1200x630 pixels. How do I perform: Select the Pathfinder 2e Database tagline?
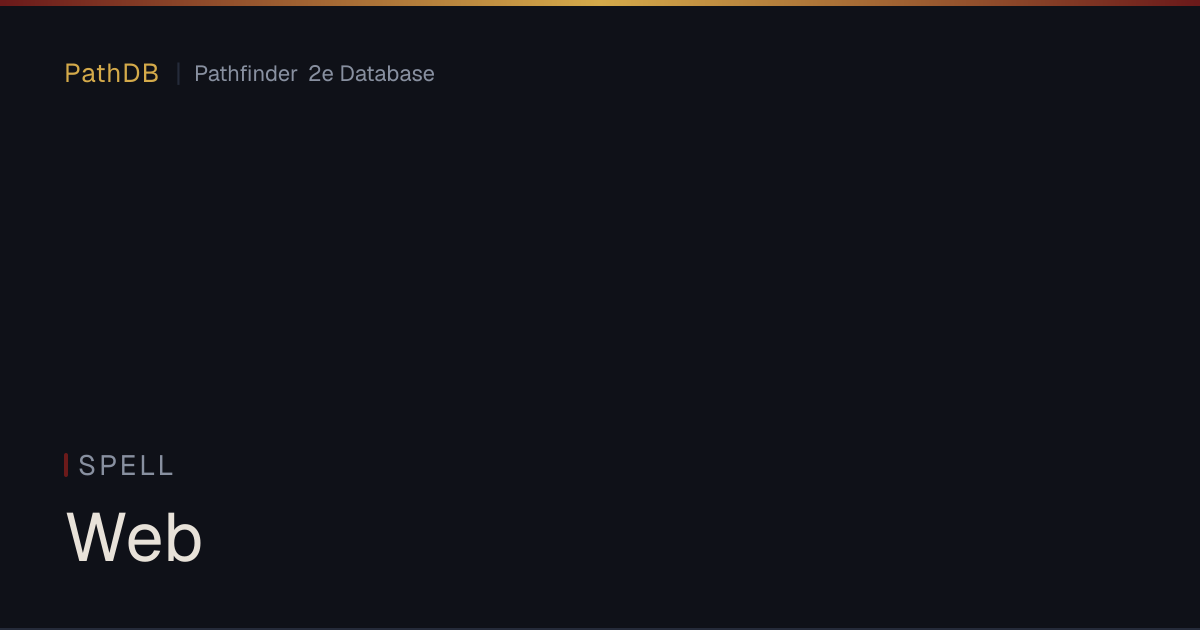click(314, 73)
